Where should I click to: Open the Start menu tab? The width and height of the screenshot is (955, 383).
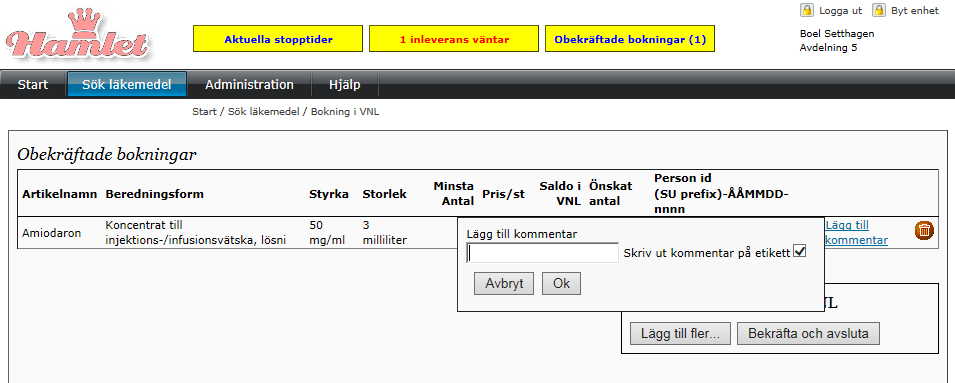click(33, 85)
